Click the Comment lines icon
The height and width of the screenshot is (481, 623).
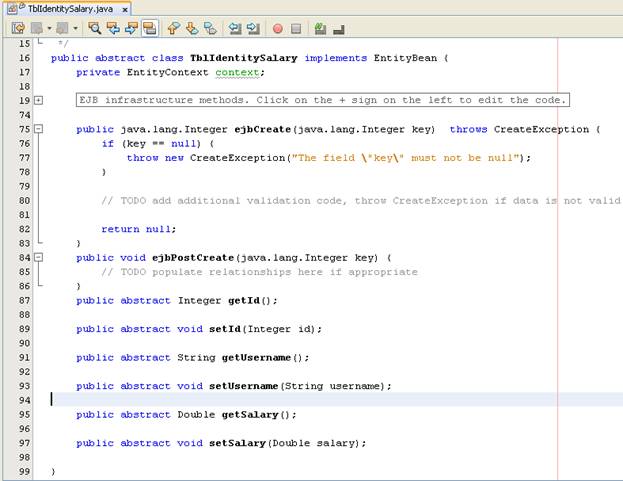pos(320,28)
